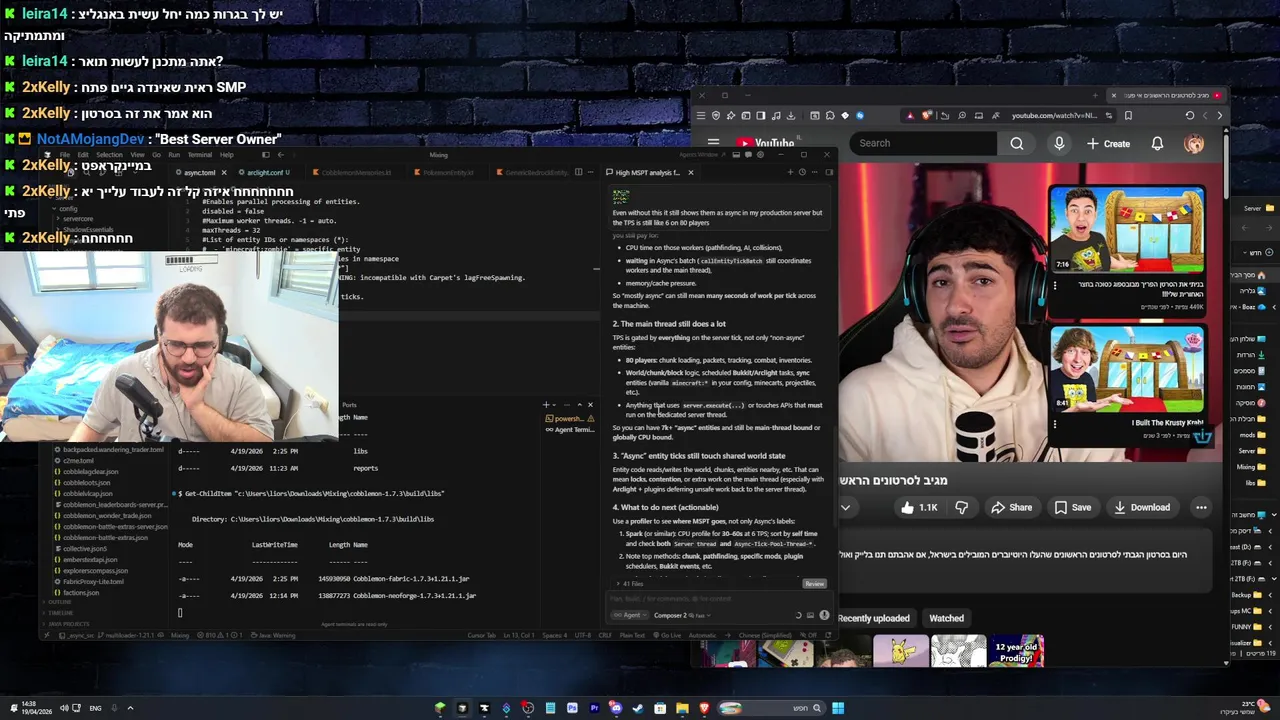1280x720 pixels.
Task: Collapse the config folder in explorer
Action: pyautogui.click(x=66, y=208)
